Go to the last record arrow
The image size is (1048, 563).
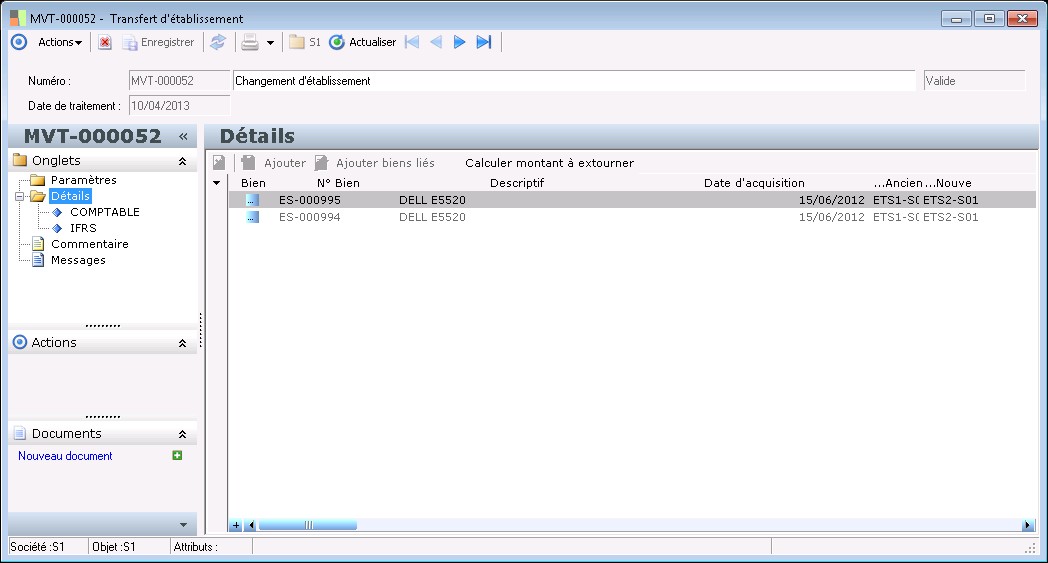click(x=484, y=42)
